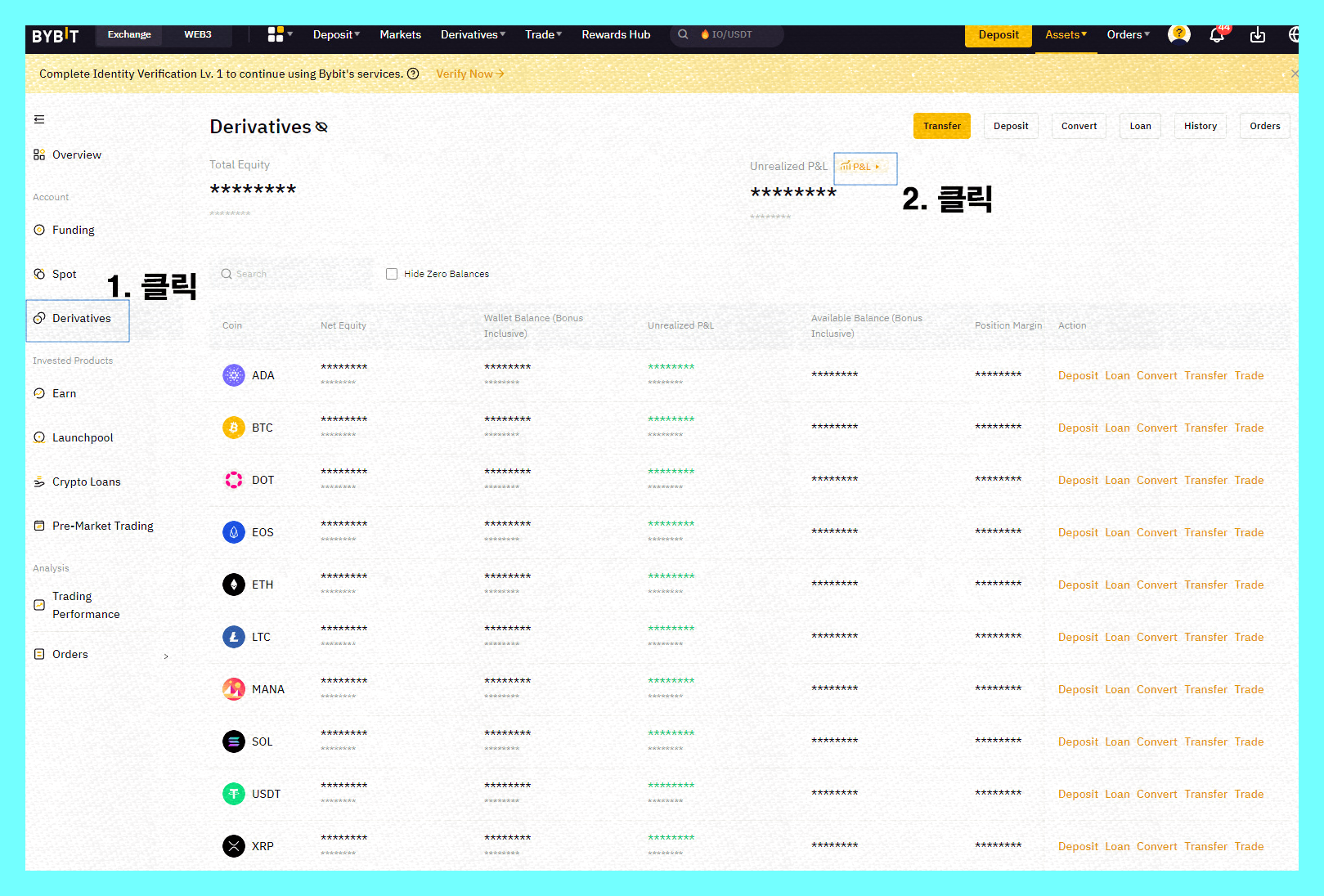
Task: Click the ETH coin icon
Action: (x=234, y=585)
